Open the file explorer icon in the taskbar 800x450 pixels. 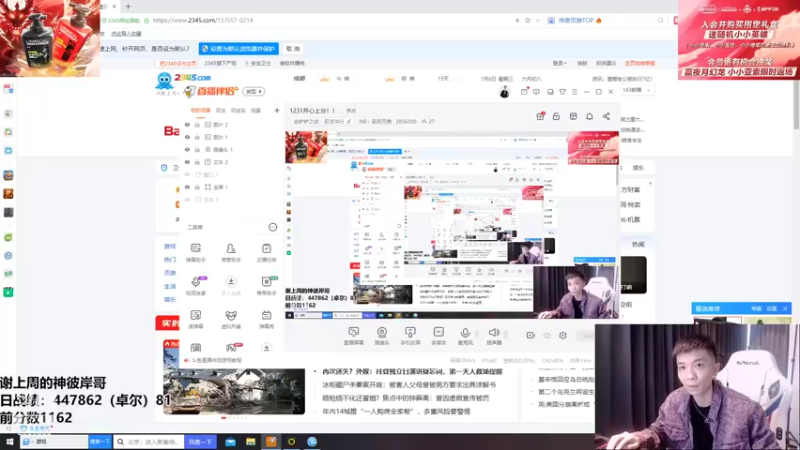coord(251,442)
